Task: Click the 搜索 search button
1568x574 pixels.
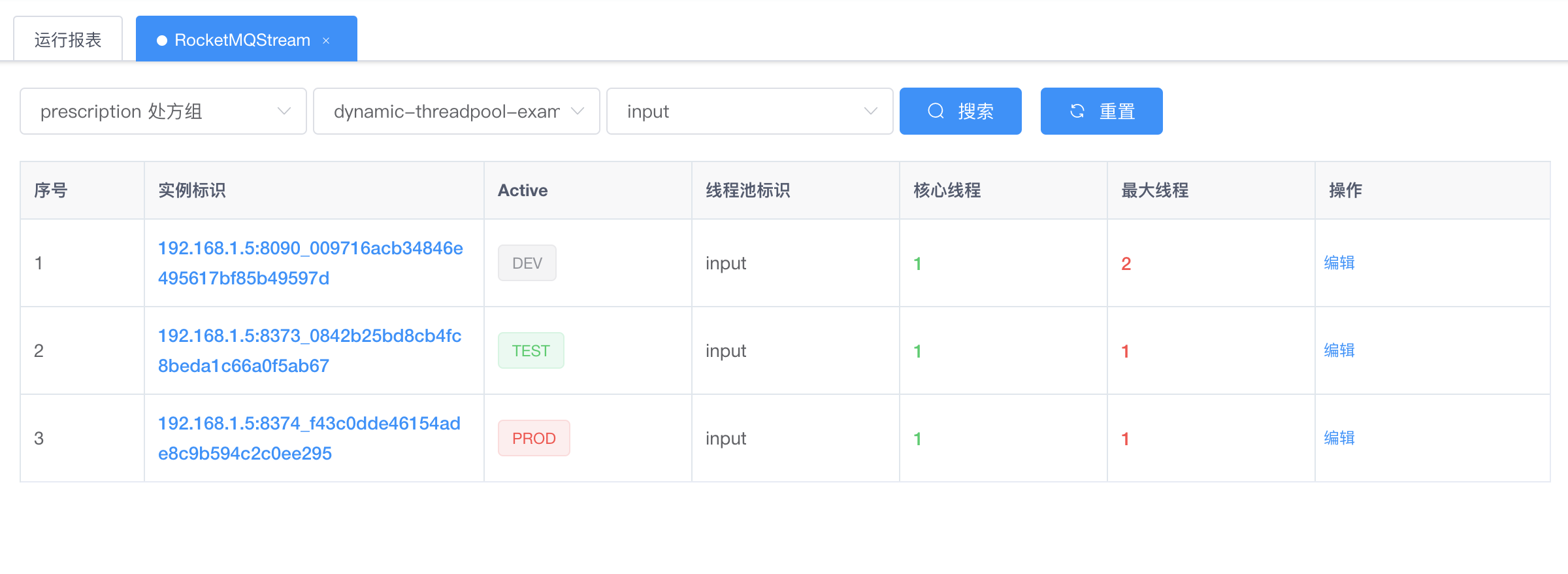Action: pos(960,111)
